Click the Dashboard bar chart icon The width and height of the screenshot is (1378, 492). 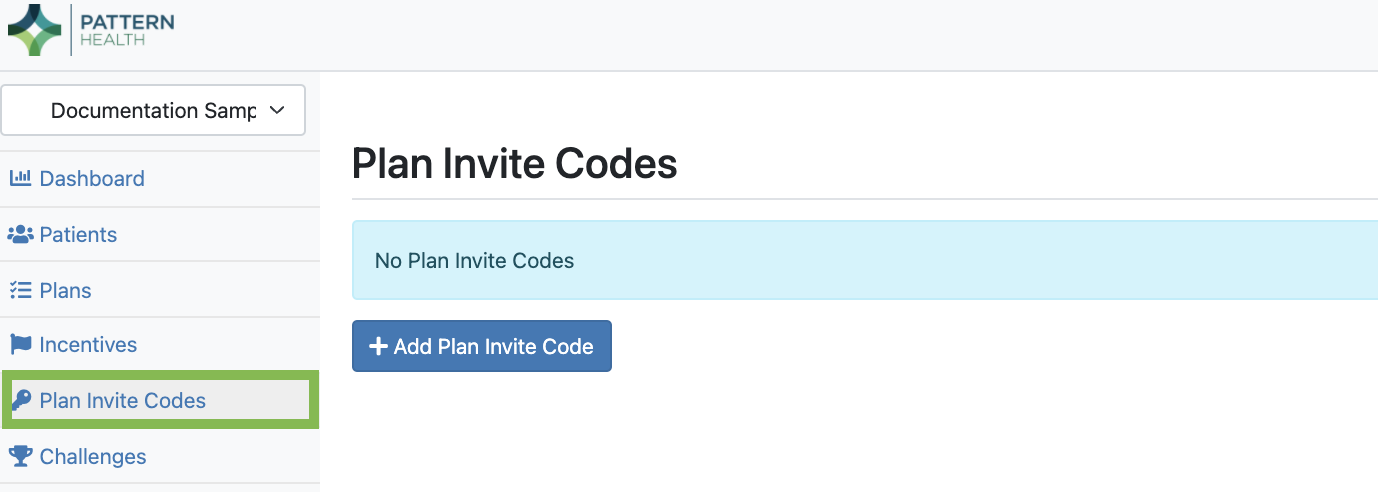coord(20,179)
